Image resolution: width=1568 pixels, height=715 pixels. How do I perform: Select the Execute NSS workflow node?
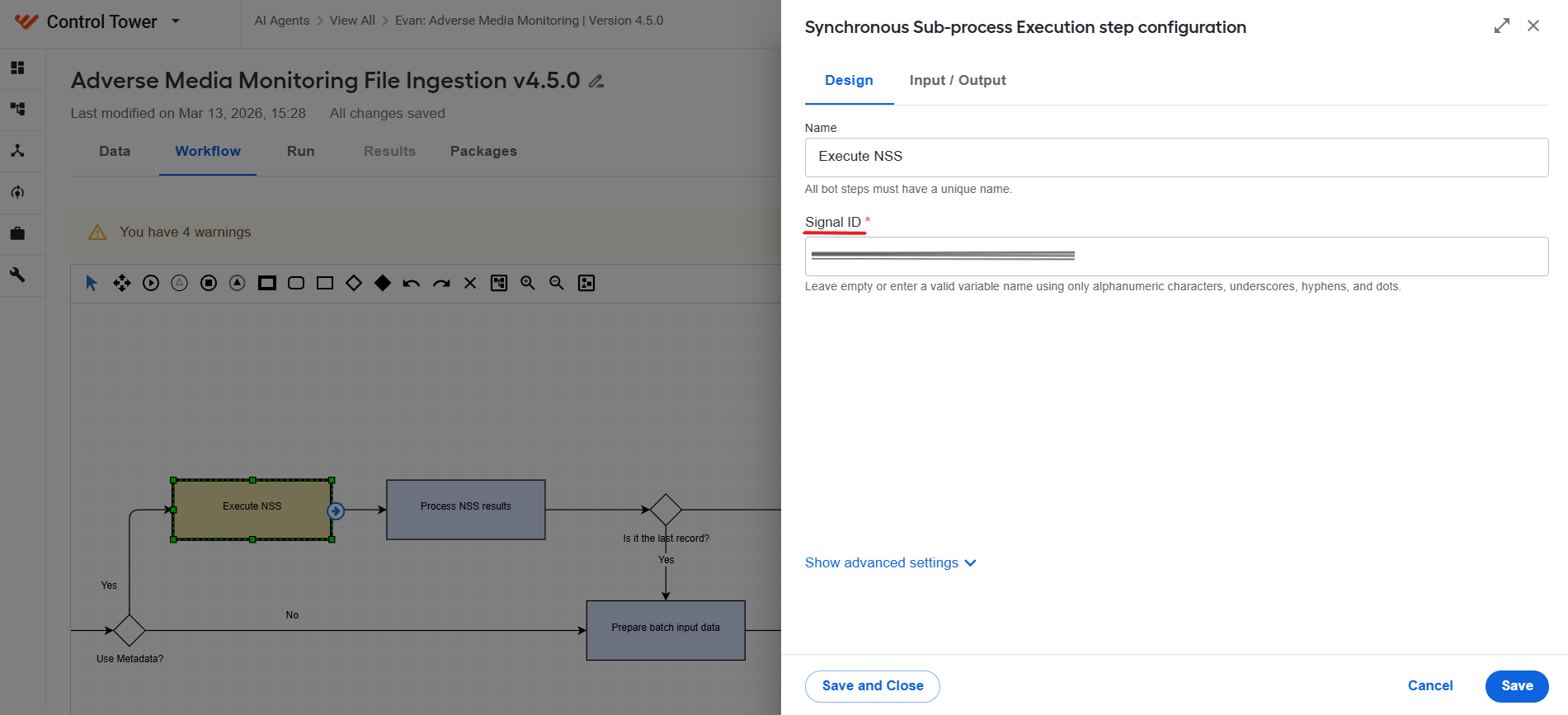pyautogui.click(x=252, y=510)
